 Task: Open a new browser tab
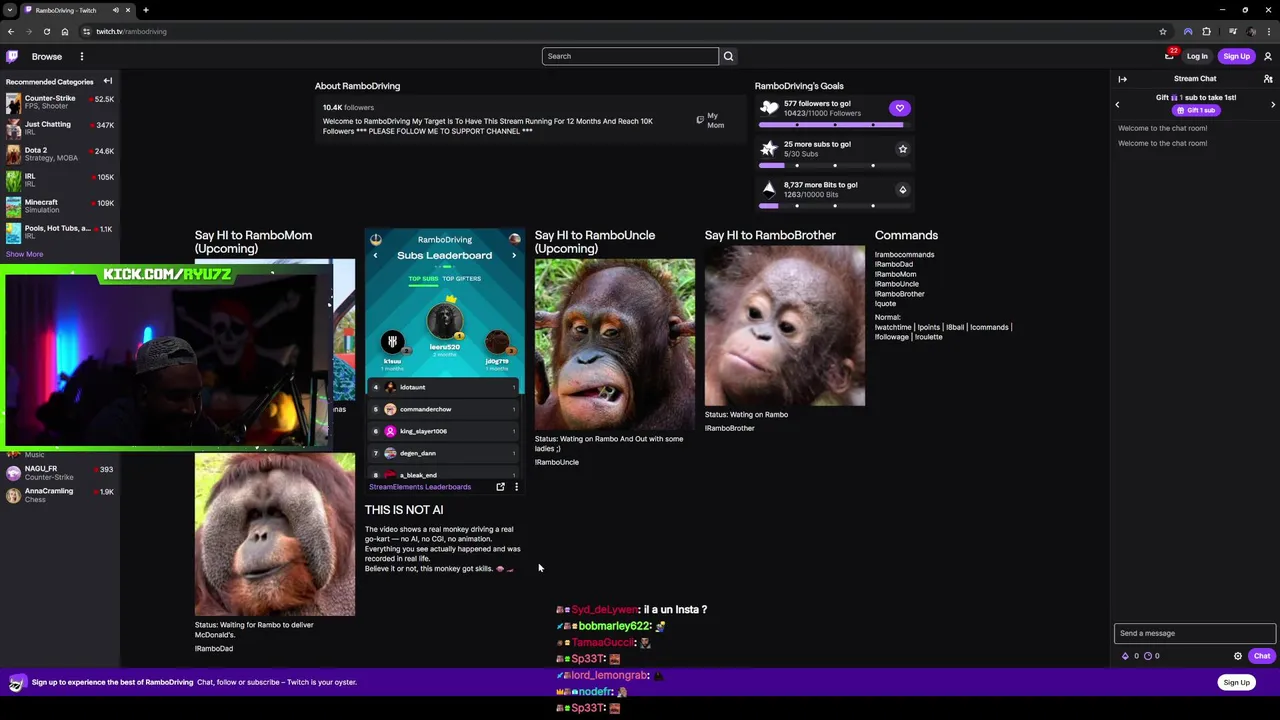click(x=145, y=10)
